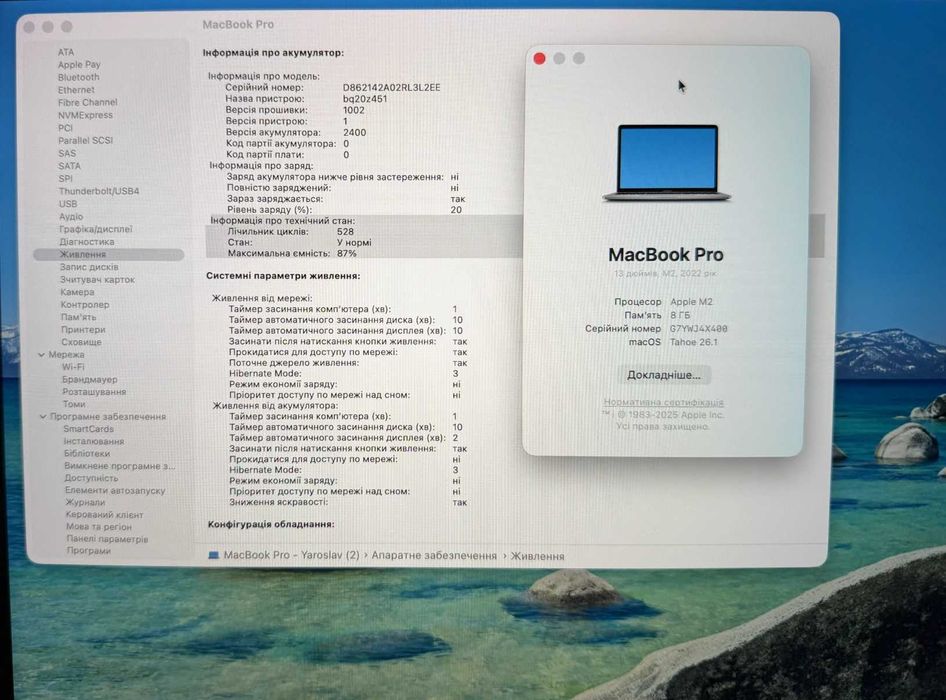Select Контролер in the sidebar

click(84, 305)
